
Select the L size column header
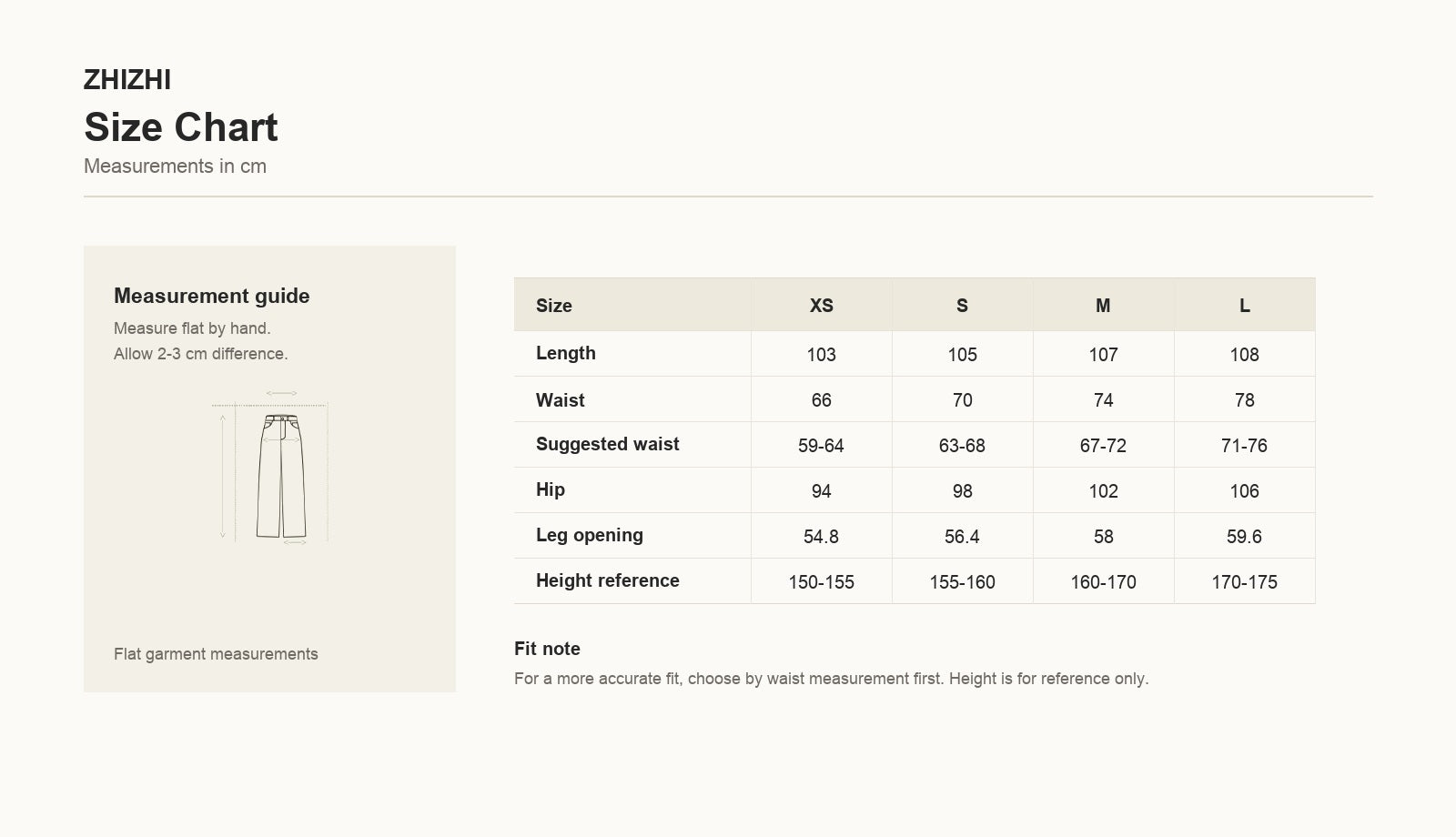(1244, 306)
